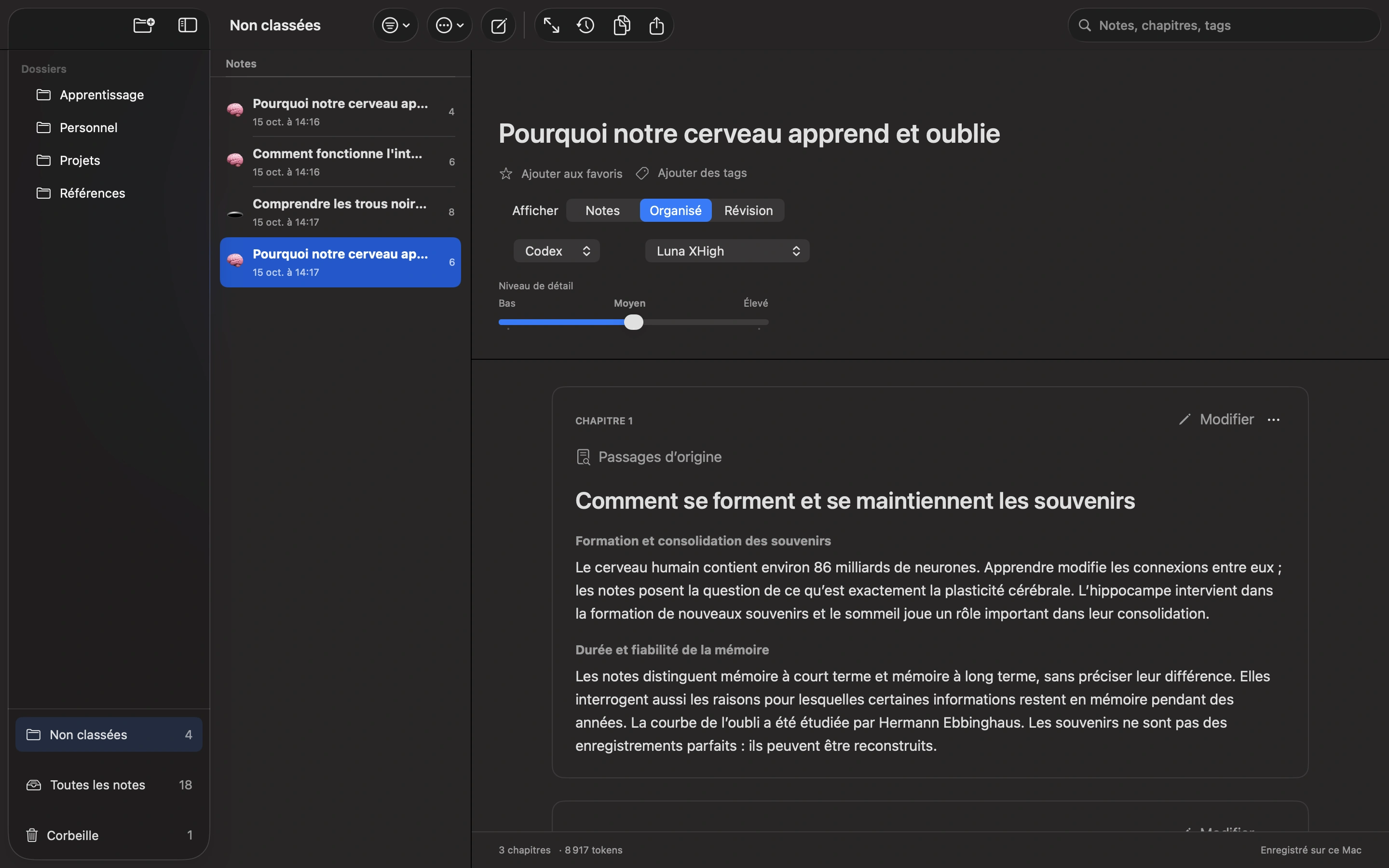This screenshot has height=868, width=1389.
Task: Open the Corbeille trash
Action: tap(109, 835)
